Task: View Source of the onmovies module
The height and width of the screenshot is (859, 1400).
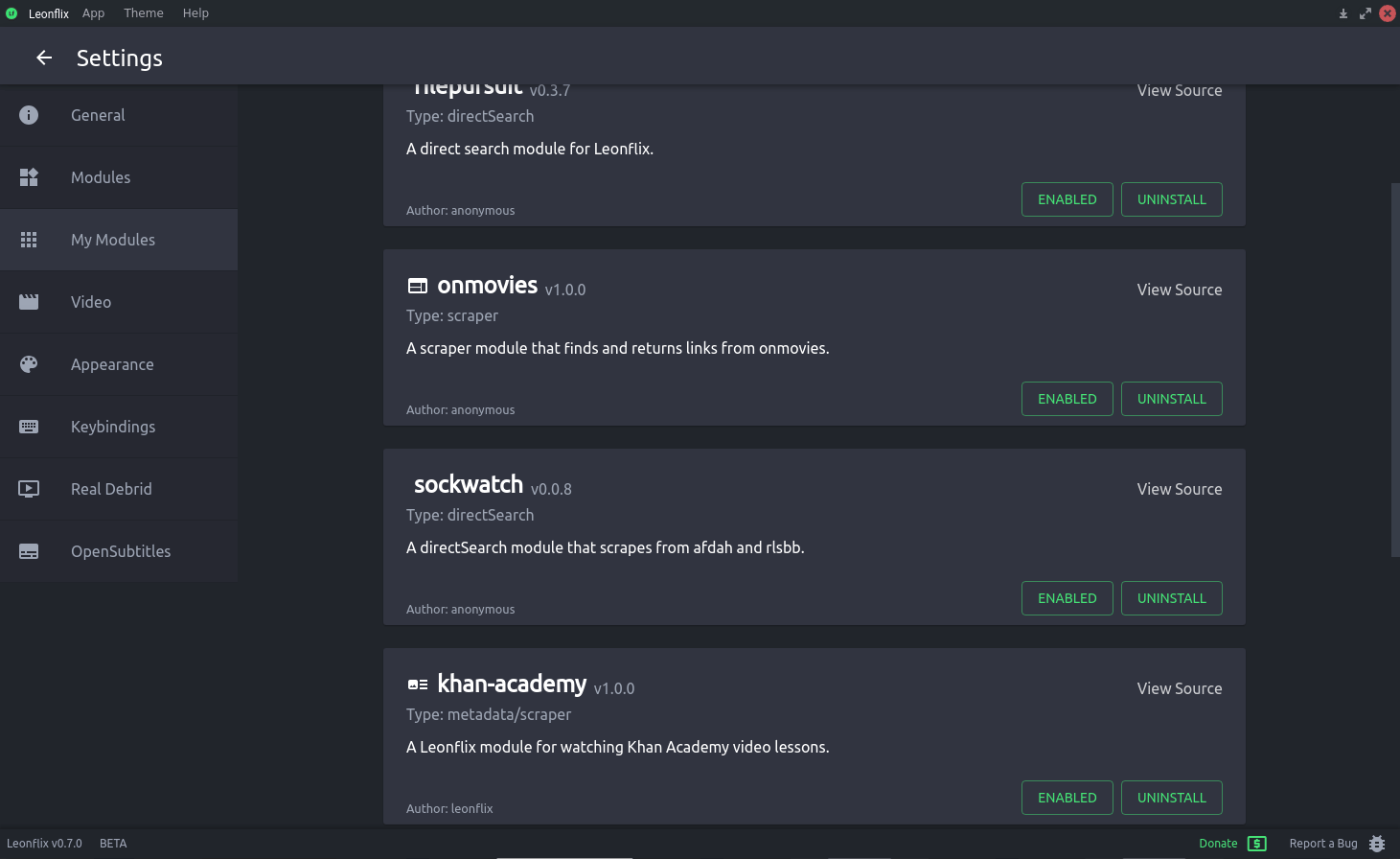Action: click(x=1179, y=290)
